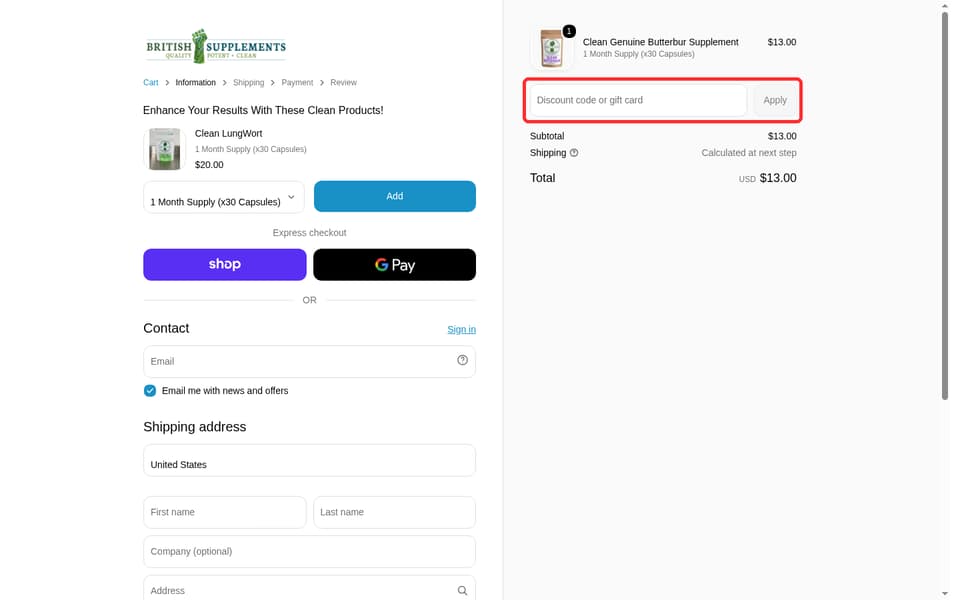Viewport: 960px width, 600px height.
Task: Click the Calculated at next step text
Action: coord(749,153)
